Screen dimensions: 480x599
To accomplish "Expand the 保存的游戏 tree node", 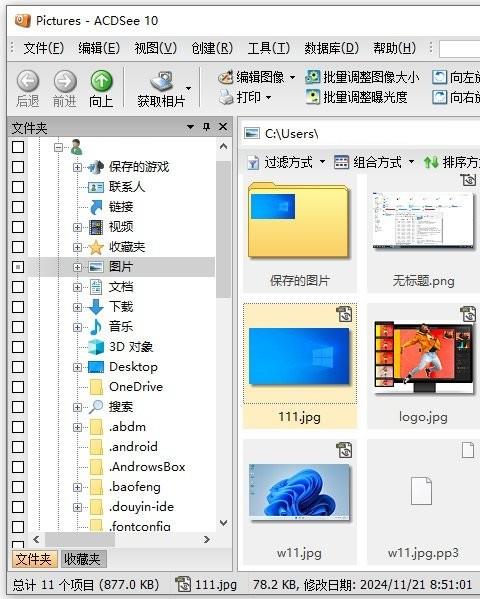I will click(x=77, y=167).
